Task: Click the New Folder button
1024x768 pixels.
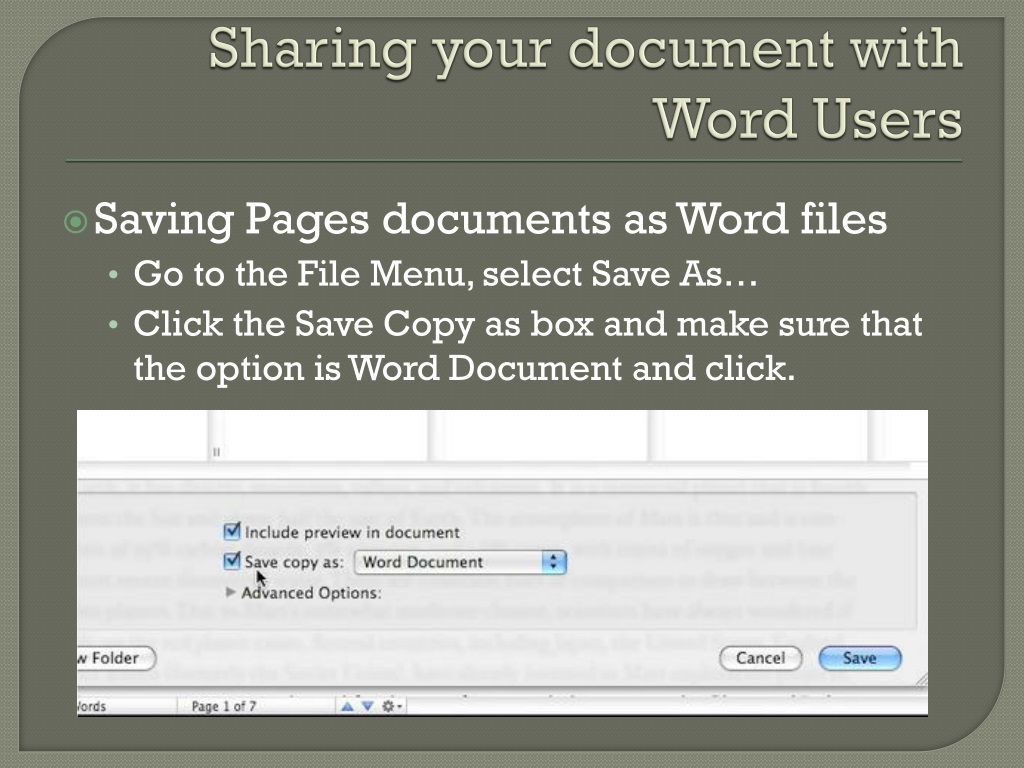Action: click(x=116, y=658)
